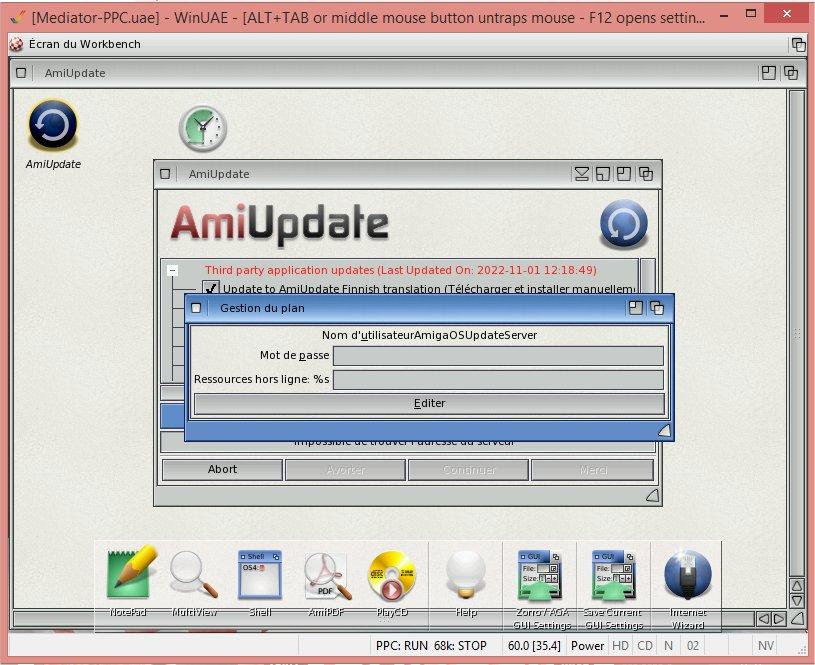The image size is (815, 665).
Task: Click the outer window scroll-up arrow
Action: tap(797, 585)
